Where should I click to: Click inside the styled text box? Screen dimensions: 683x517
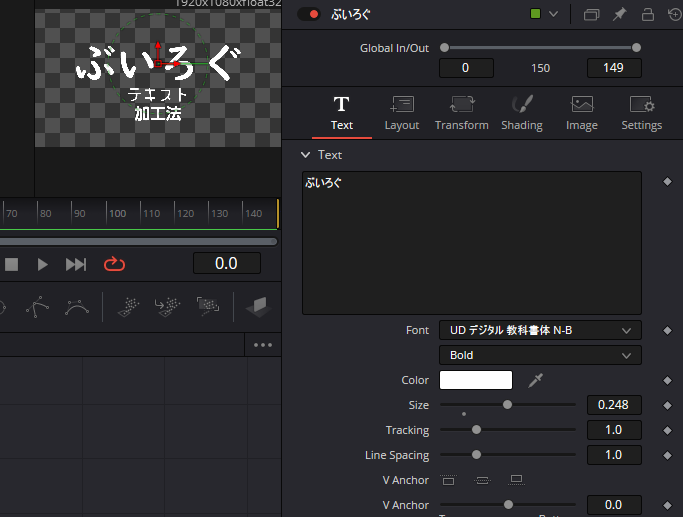pyautogui.click(x=472, y=243)
